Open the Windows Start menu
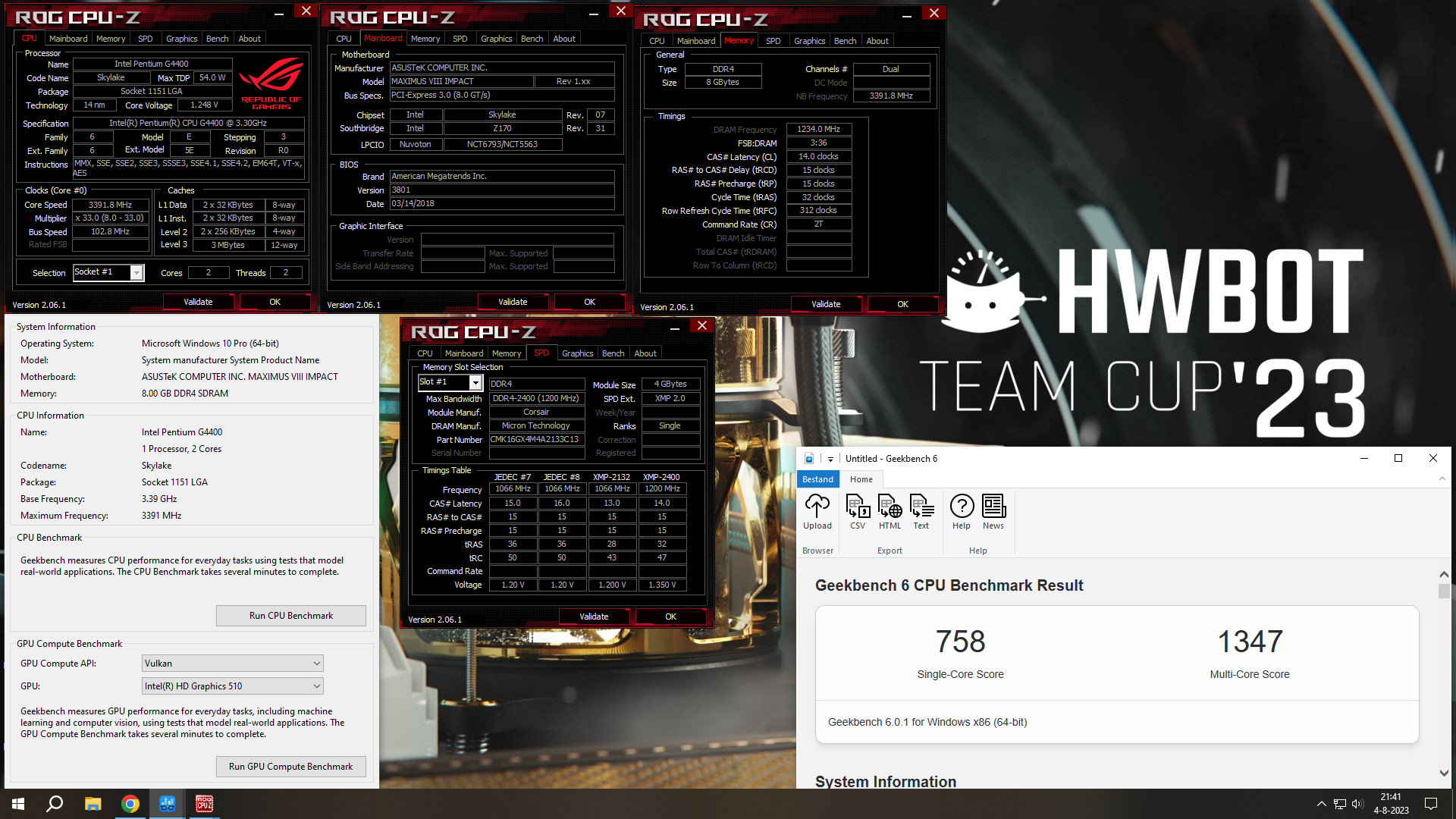1456x819 pixels. pos(18,804)
